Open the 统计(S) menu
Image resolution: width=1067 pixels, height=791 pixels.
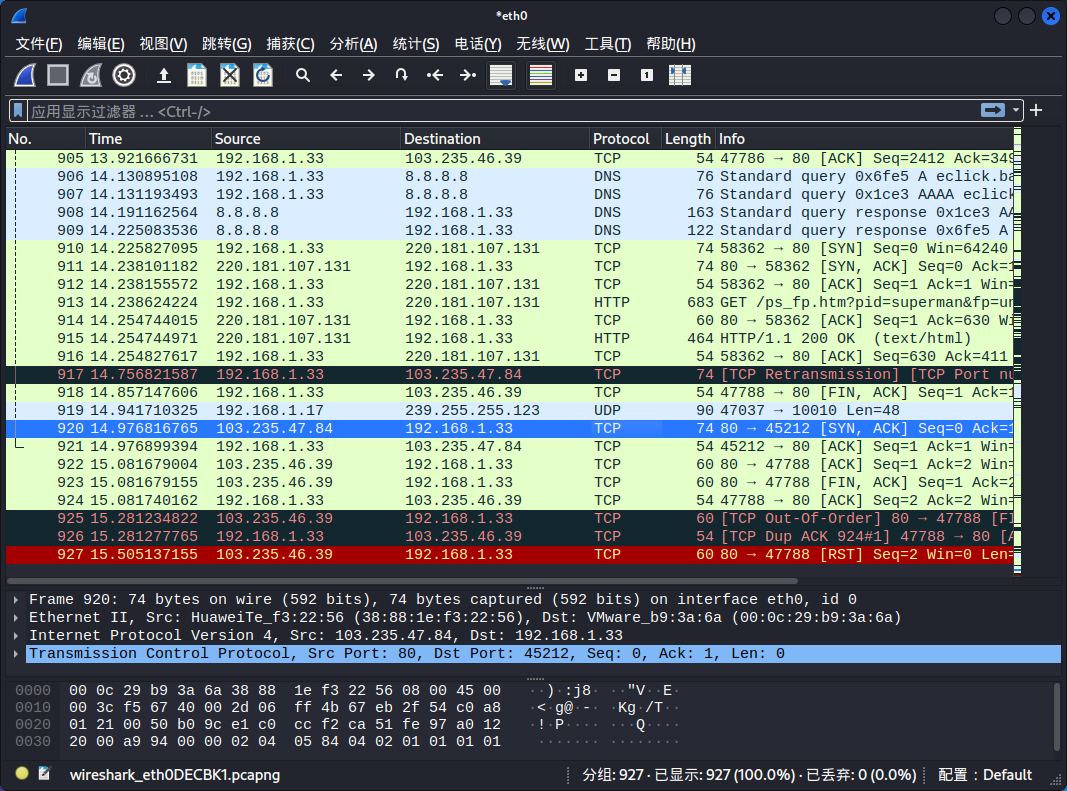coord(416,44)
